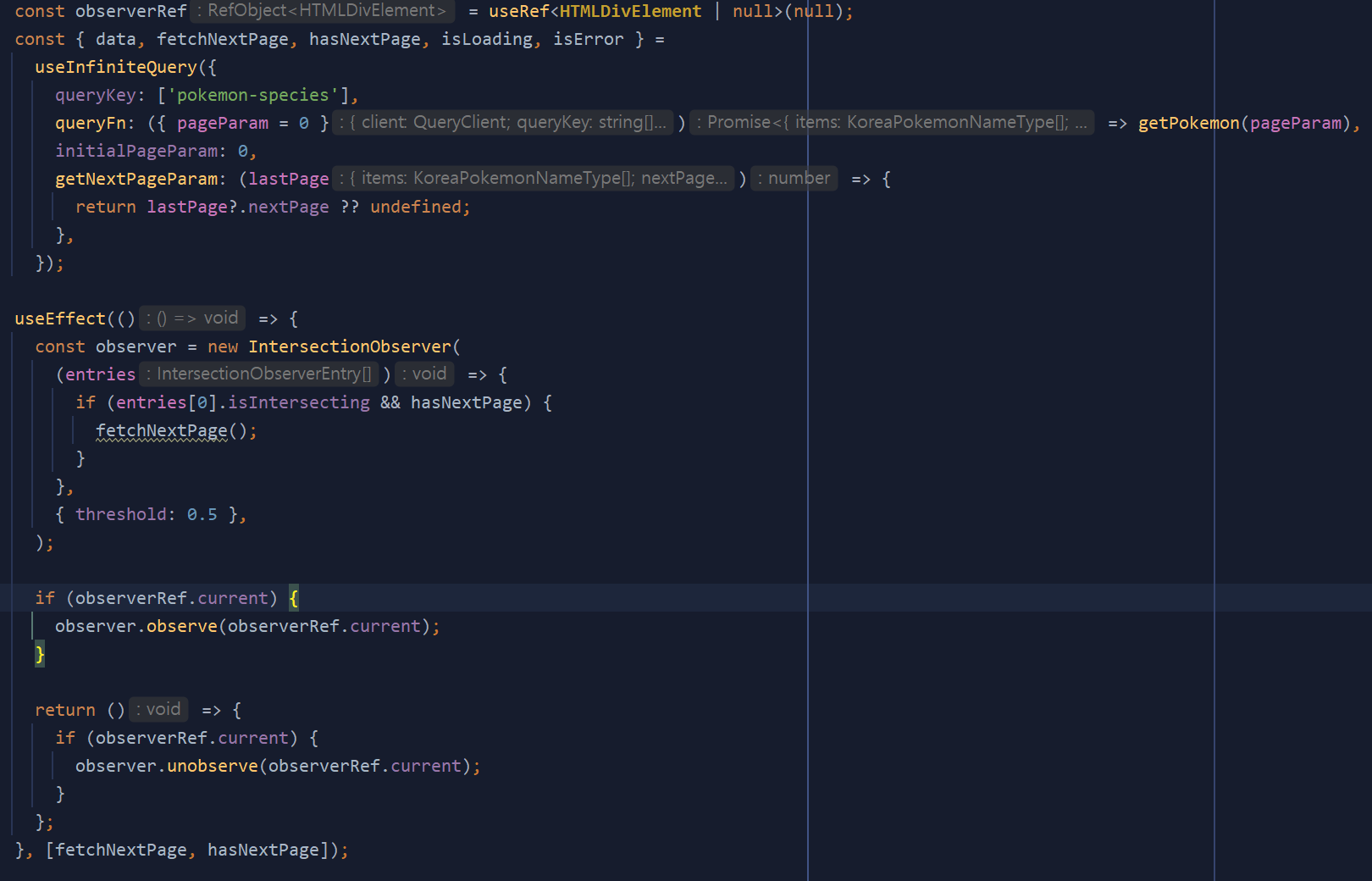Click the 'unobserve' method call
This screenshot has width=1372, height=881.
[x=213, y=766]
